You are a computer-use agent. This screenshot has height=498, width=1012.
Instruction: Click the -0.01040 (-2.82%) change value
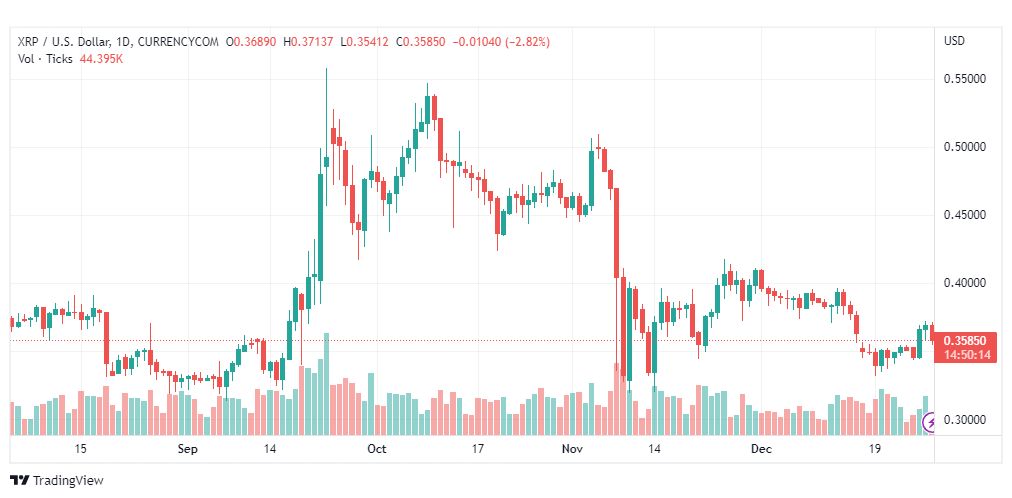[502, 42]
